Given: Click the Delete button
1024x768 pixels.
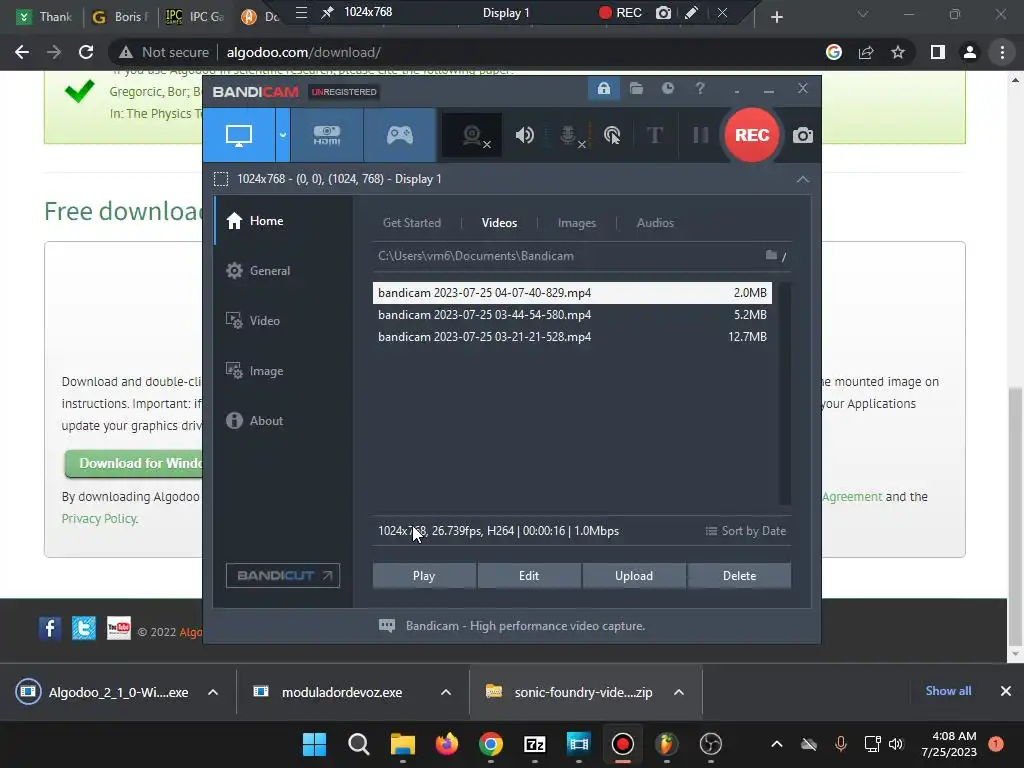Looking at the screenshot, I should (739, 576).
